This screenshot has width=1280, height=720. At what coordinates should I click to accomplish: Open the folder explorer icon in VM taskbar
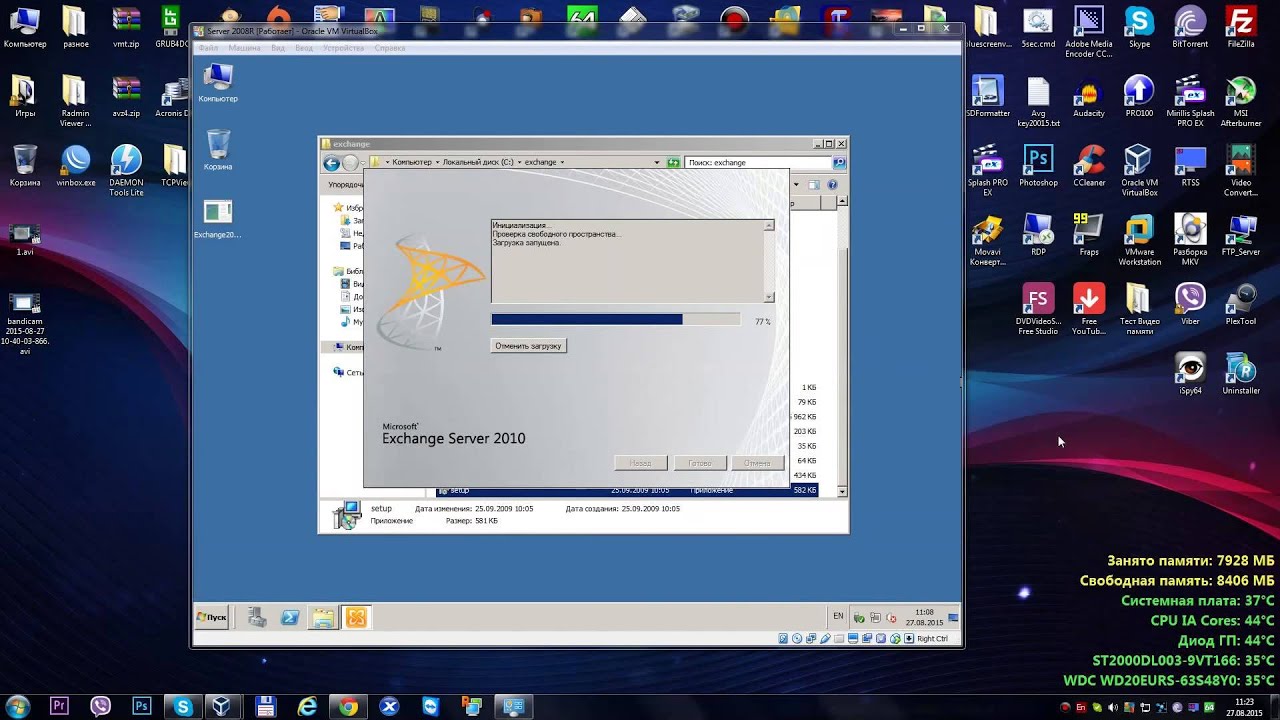coord(323,618)
